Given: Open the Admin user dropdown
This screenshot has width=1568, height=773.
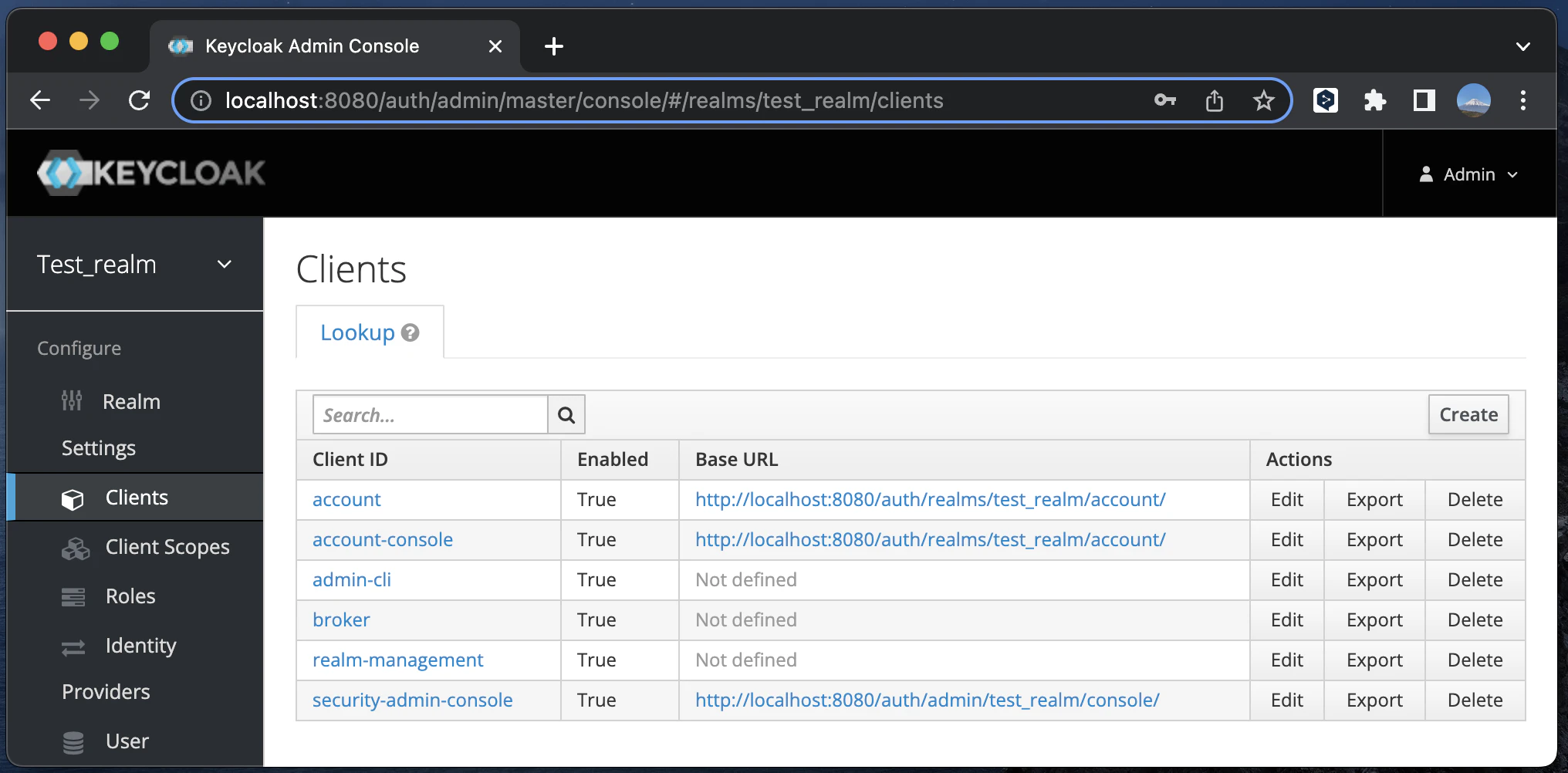Looking at the screenshot, I should pos(1469,174).
